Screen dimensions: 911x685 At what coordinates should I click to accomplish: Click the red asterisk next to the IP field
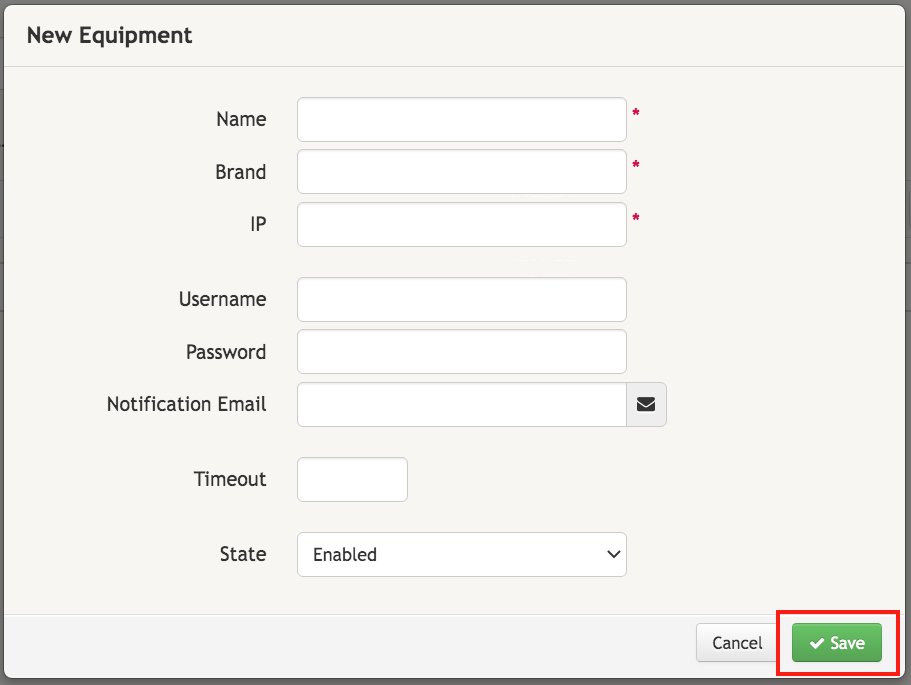click(x=637, y=215)
